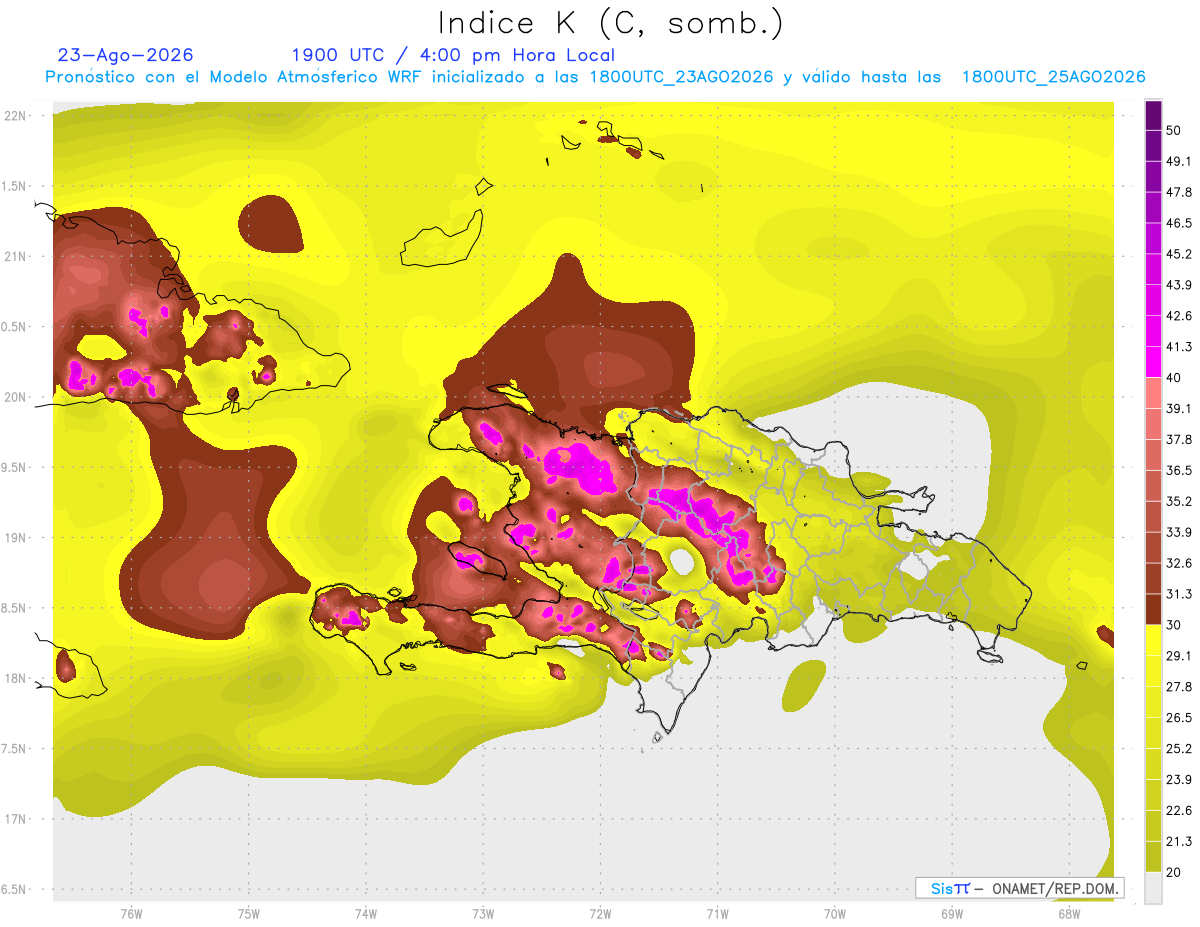Click the longitude tick label '74W'
Image resolution: width=1200 pixels, height=927 pixels.
pyautogui.click(x=365, y=914)
